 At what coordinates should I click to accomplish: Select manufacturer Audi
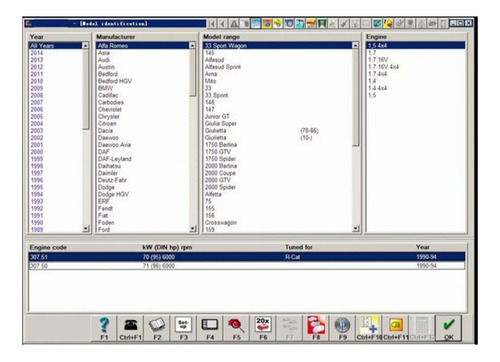point(143,60)
